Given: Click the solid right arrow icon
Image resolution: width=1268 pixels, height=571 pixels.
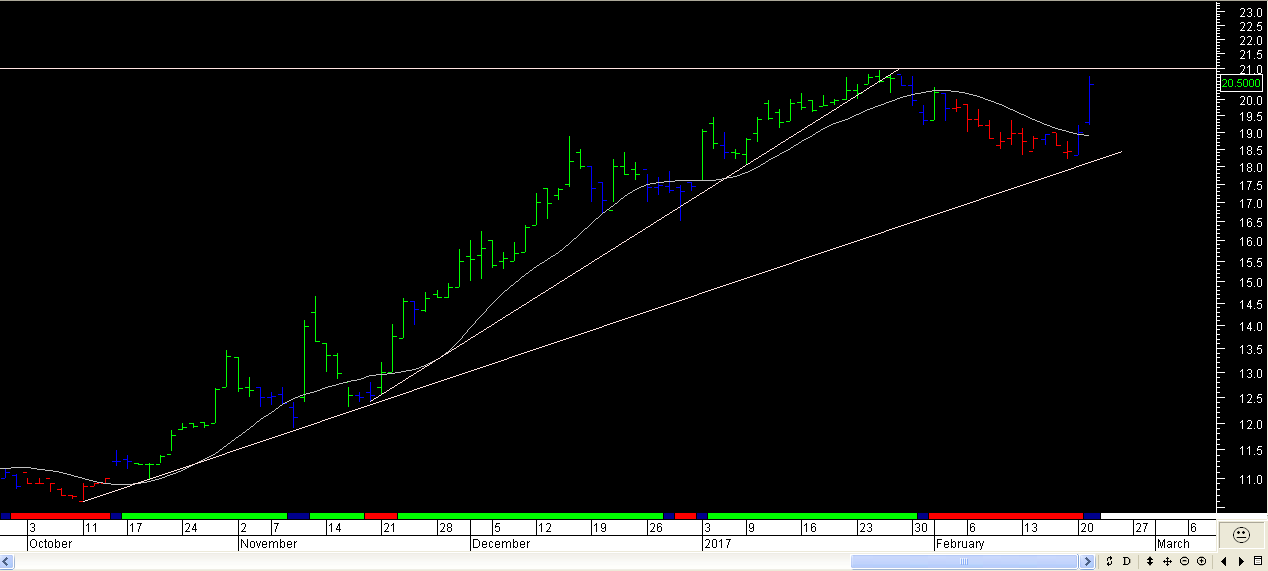Looking at the screenshot, I should (1241, 561).
